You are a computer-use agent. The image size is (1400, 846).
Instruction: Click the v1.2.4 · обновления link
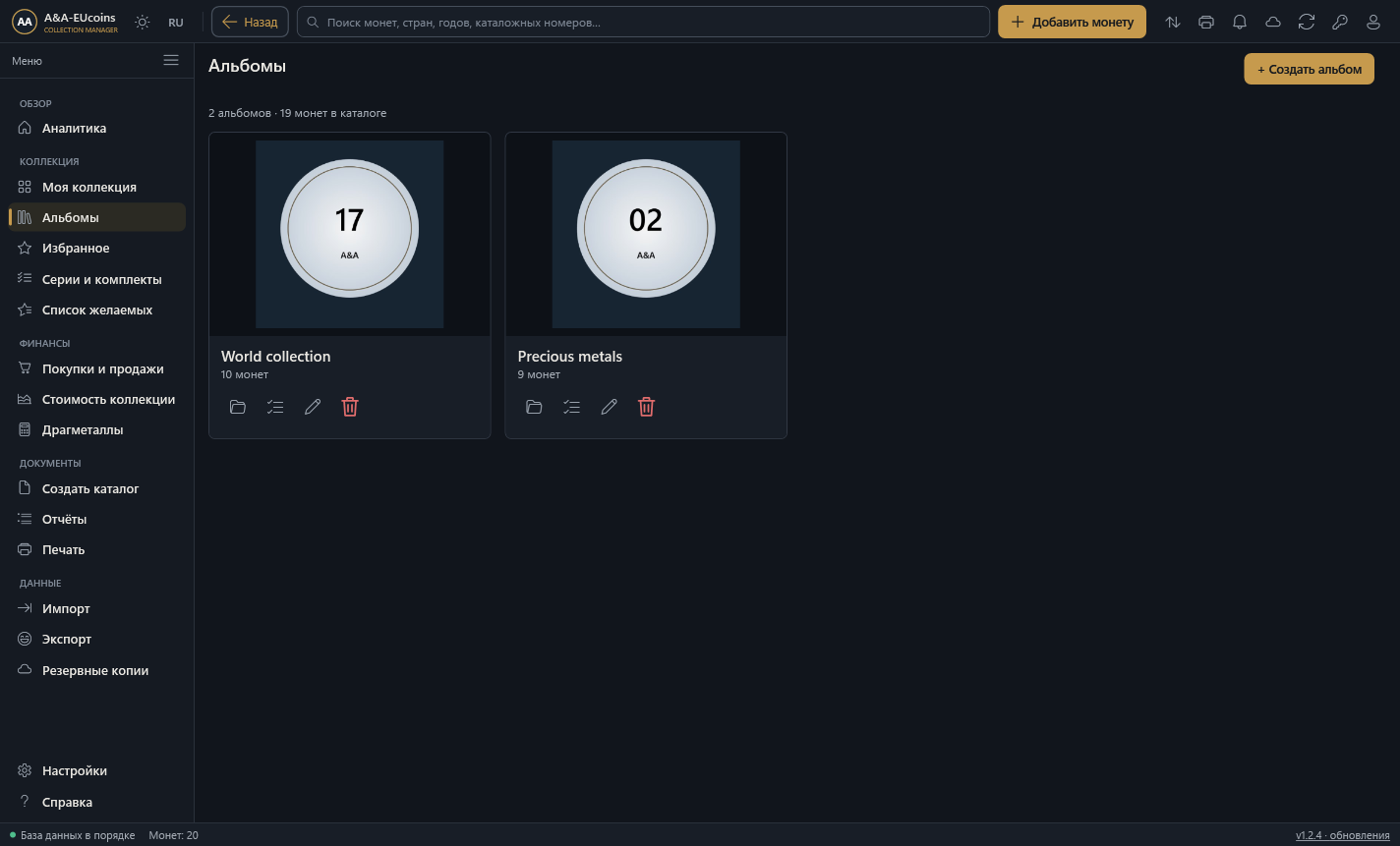click(x=1343, y=835)
